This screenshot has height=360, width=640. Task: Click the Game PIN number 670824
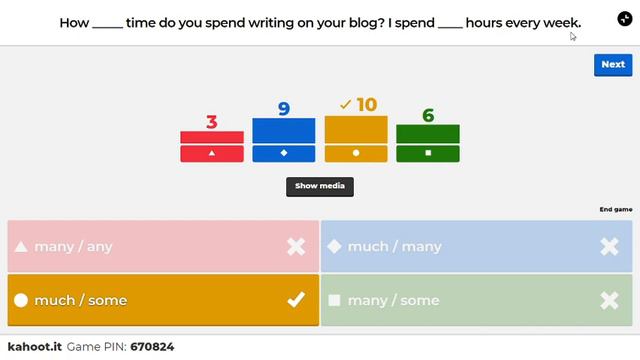pyautogui.click(x=152, y=347)
